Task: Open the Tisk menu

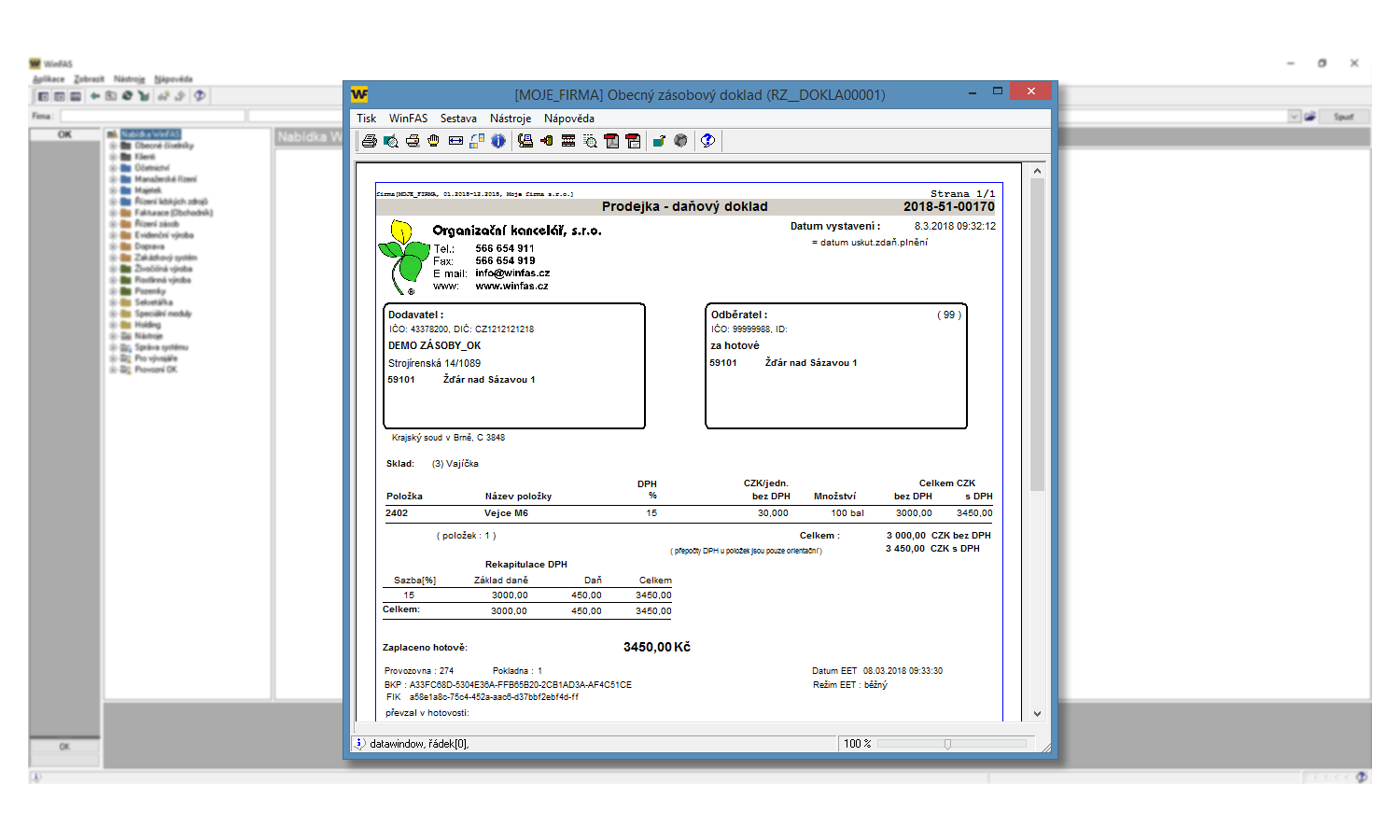Action: click(x=366, y=119)
